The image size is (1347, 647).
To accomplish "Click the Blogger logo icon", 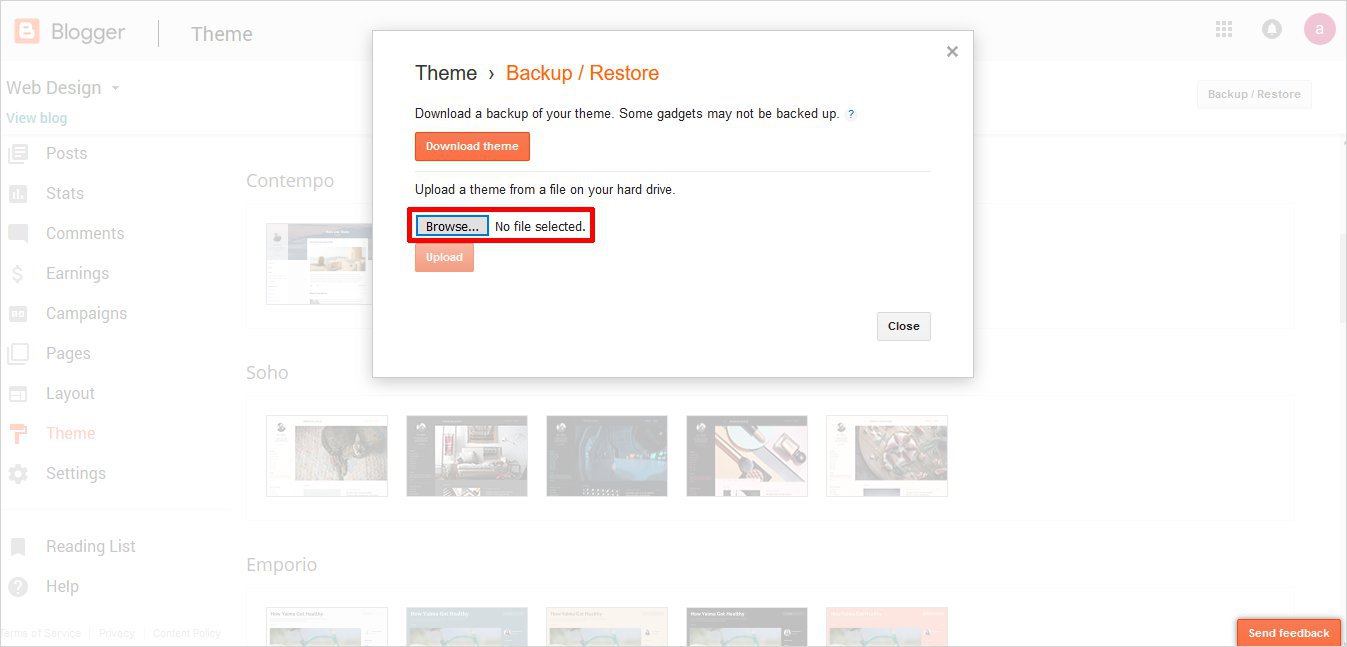I will (27, 32).
